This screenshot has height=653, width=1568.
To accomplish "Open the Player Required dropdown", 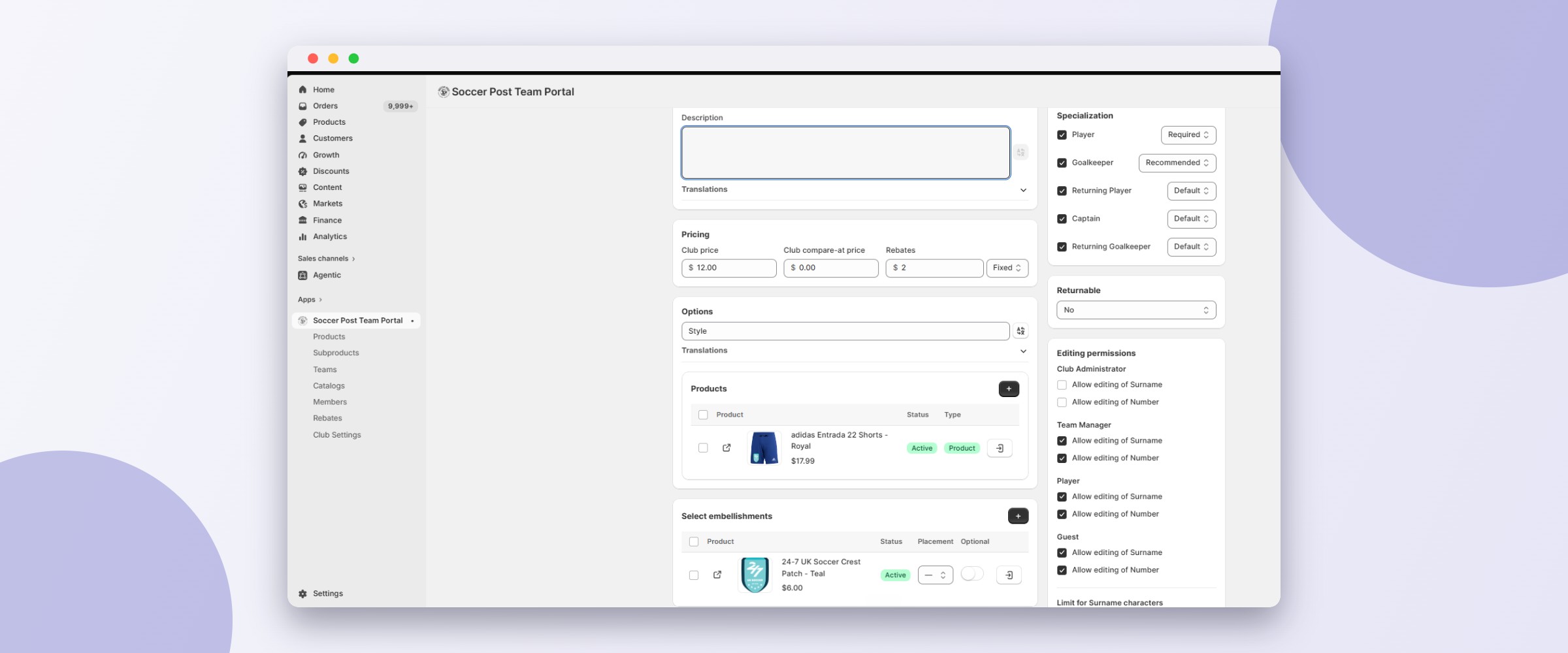I will point(1188,135).
